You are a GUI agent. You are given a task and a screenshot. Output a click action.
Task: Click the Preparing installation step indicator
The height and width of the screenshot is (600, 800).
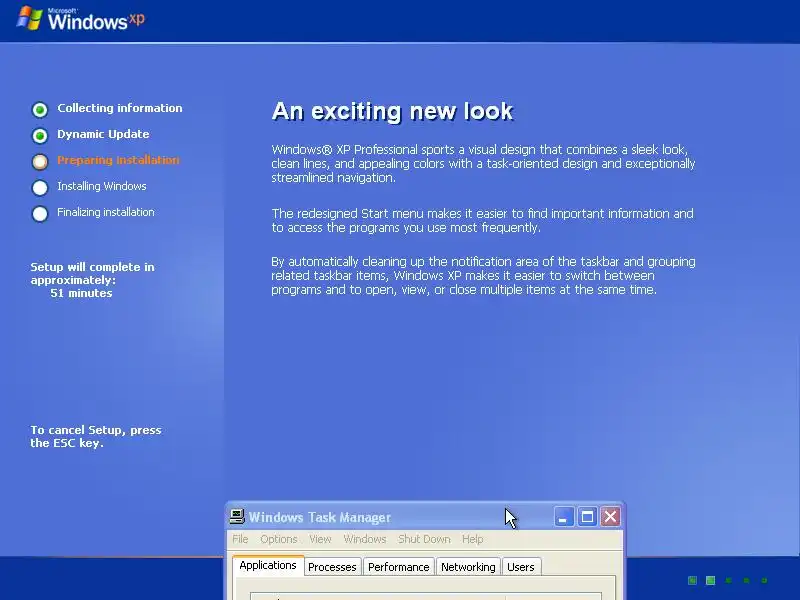(40, 162)
